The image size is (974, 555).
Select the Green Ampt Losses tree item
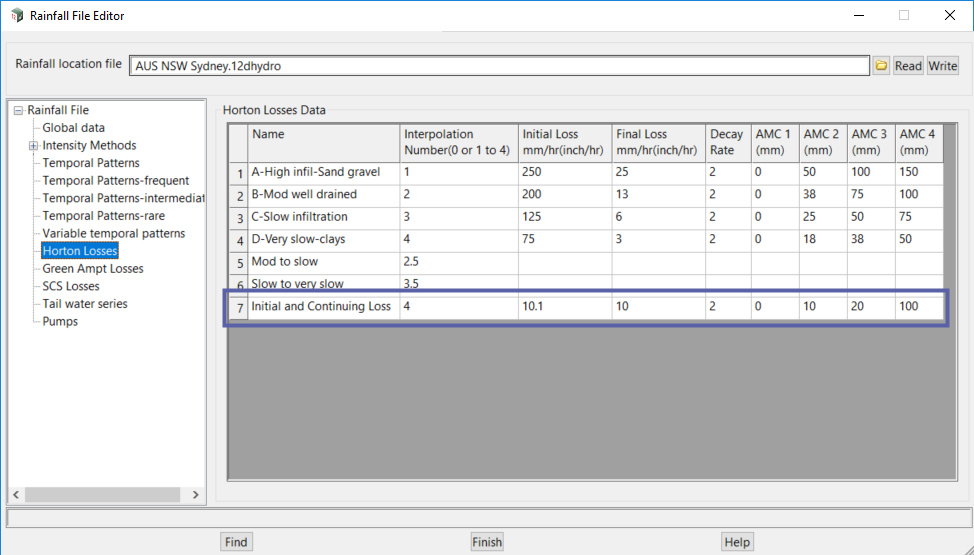92,269
